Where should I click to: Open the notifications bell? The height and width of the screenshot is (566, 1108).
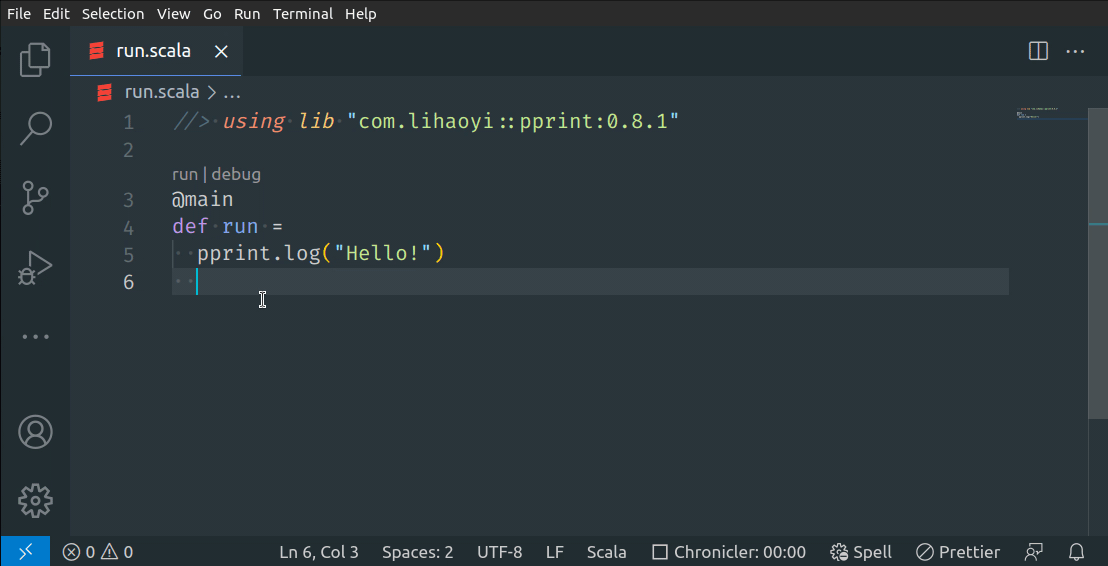pos(1076,552)
